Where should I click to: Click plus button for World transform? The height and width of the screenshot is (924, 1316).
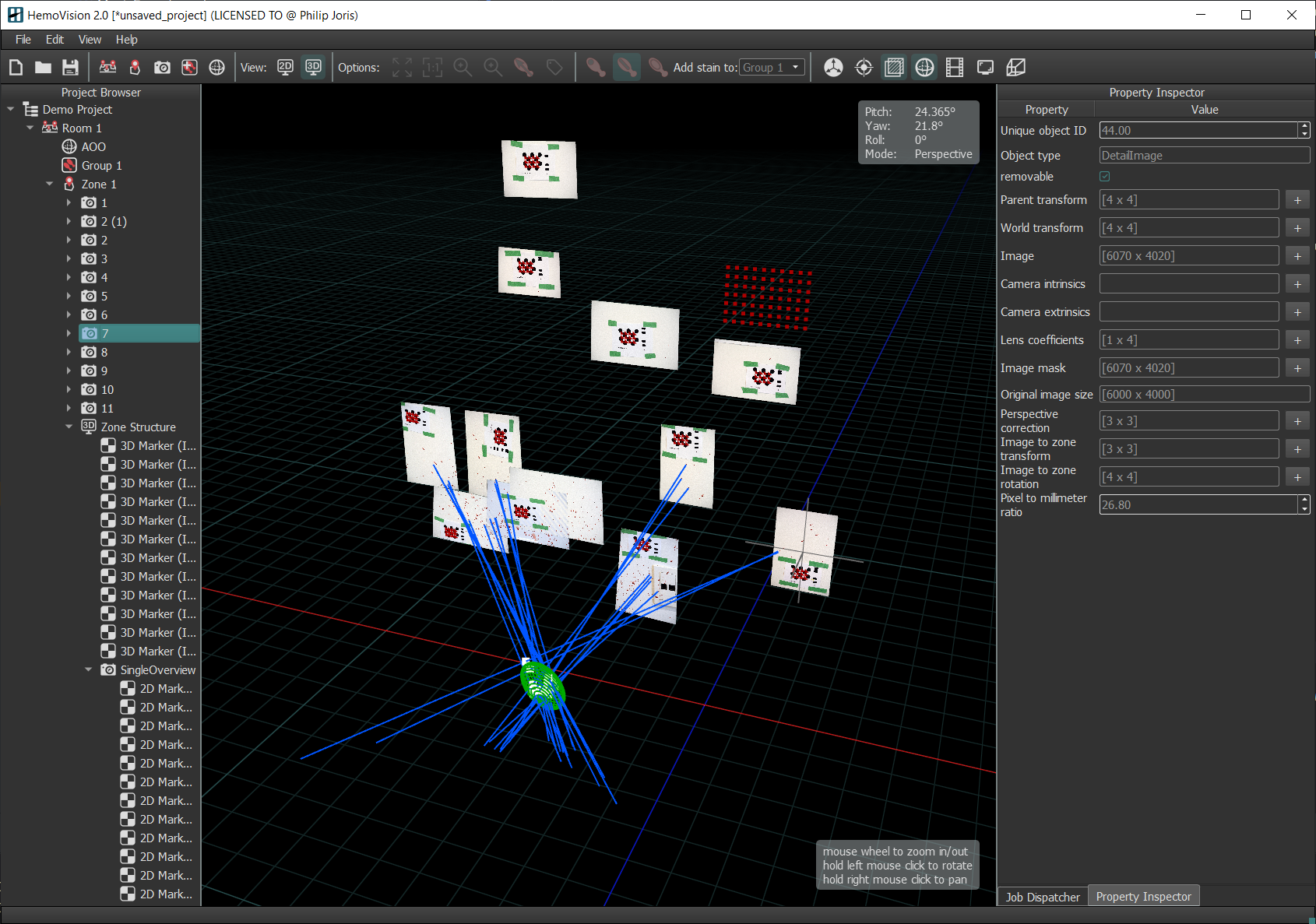click(1297, 228)
